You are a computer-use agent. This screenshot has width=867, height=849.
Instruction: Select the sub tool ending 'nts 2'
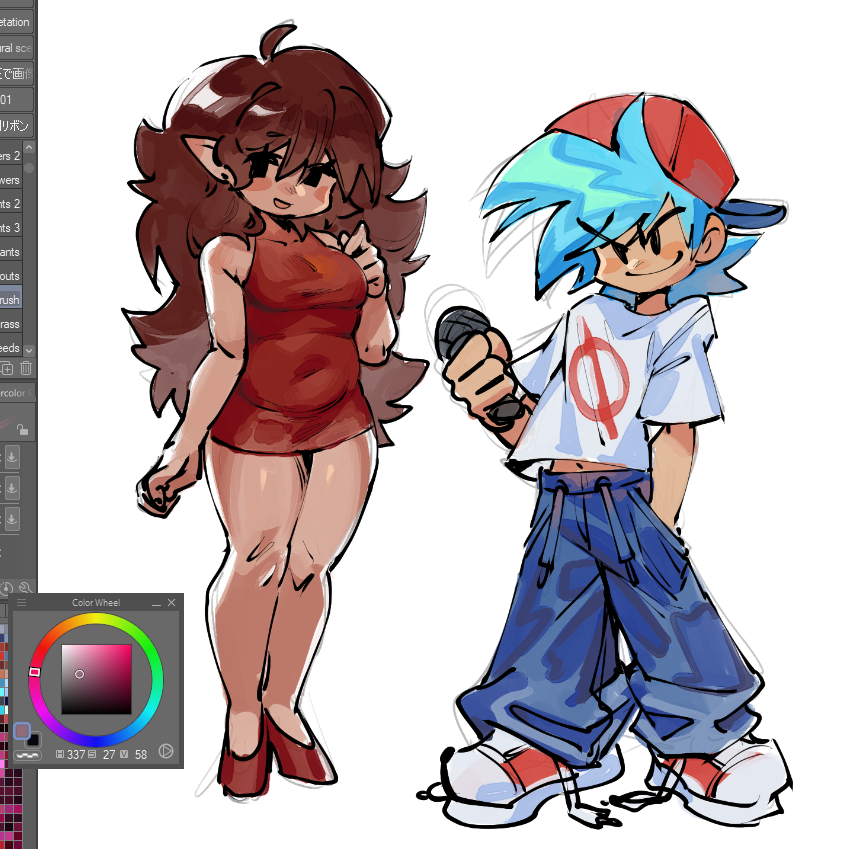click(11, 204)
